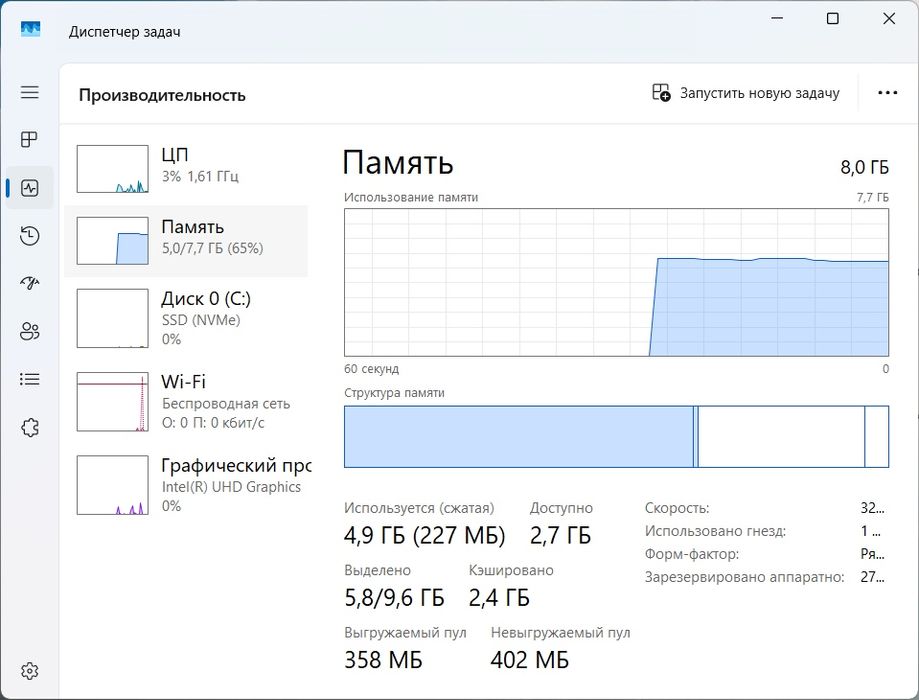The image size is (919, 700).
Task: Click 'Производительность' page title
Action: click(x=162, y=95)
